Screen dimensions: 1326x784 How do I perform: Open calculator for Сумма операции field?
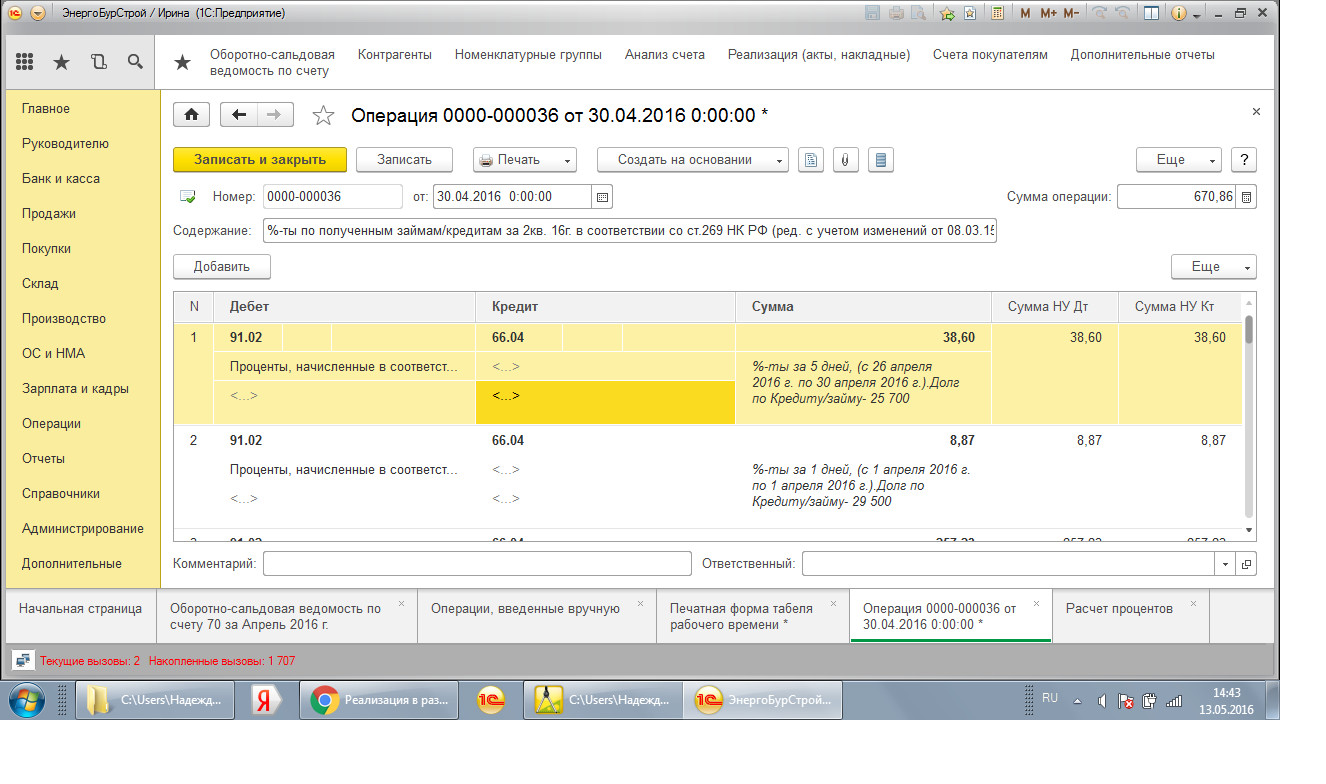click(1246, 197)
